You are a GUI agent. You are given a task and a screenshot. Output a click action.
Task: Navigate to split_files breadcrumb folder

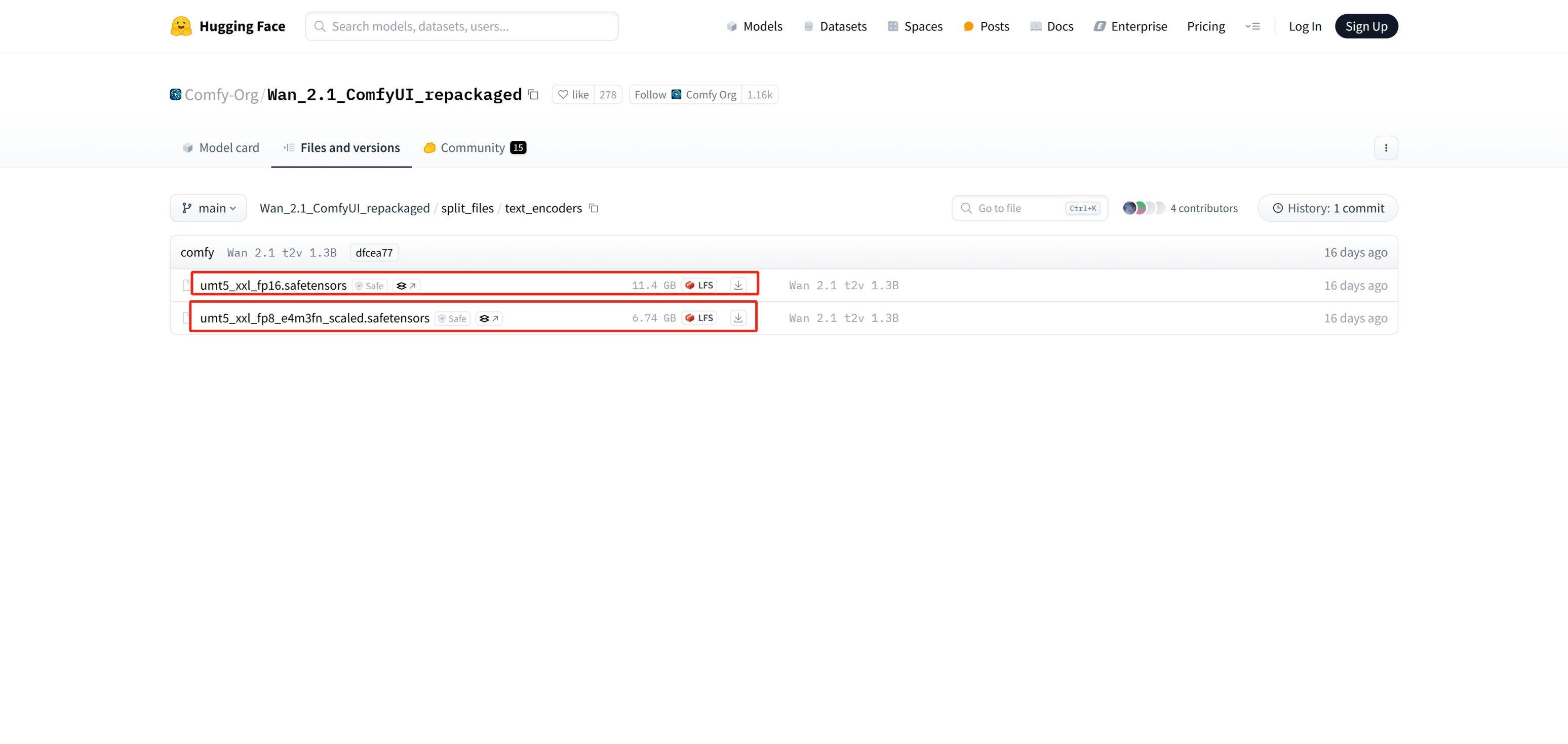[x=467, y=208]
